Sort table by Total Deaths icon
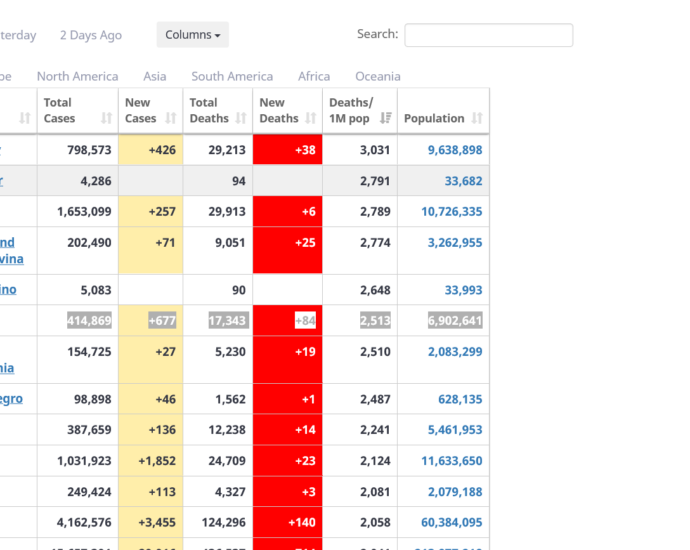 pyautogui.click(x=241, y=118)
